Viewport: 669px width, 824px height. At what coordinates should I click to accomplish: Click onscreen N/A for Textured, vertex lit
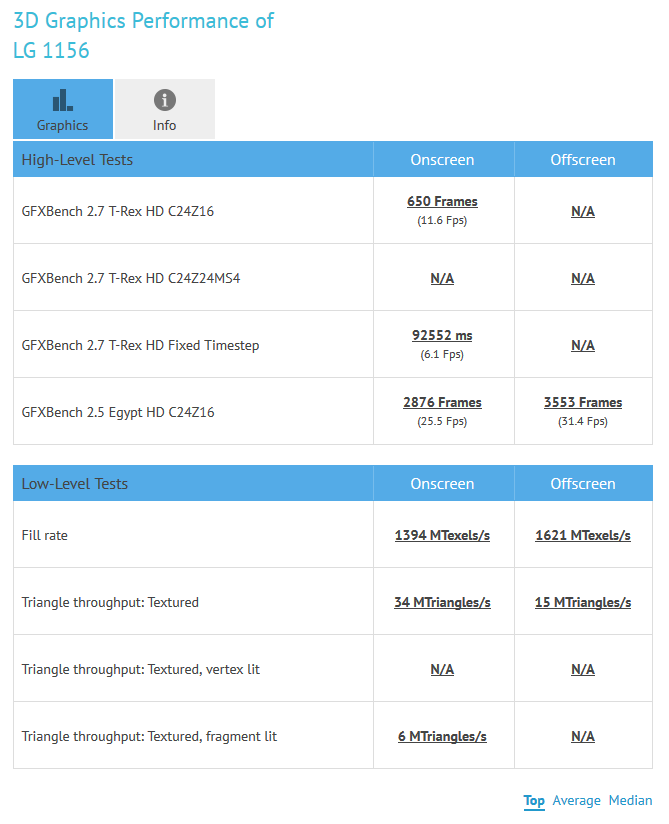click(x=442, y=669)
